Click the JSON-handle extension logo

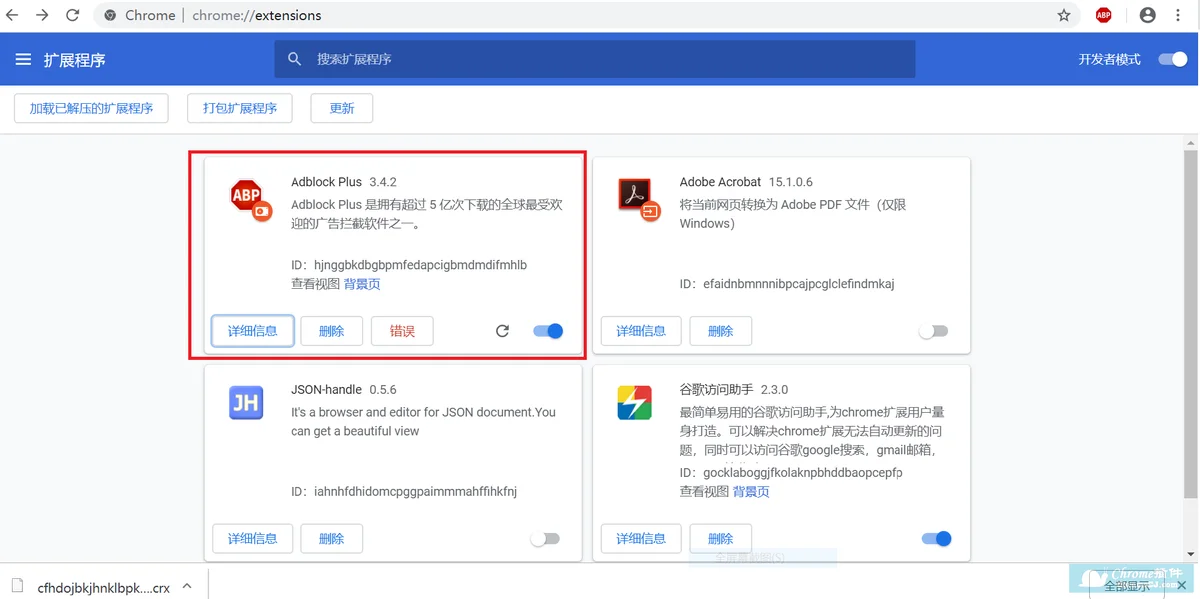[x=245, y=402]
